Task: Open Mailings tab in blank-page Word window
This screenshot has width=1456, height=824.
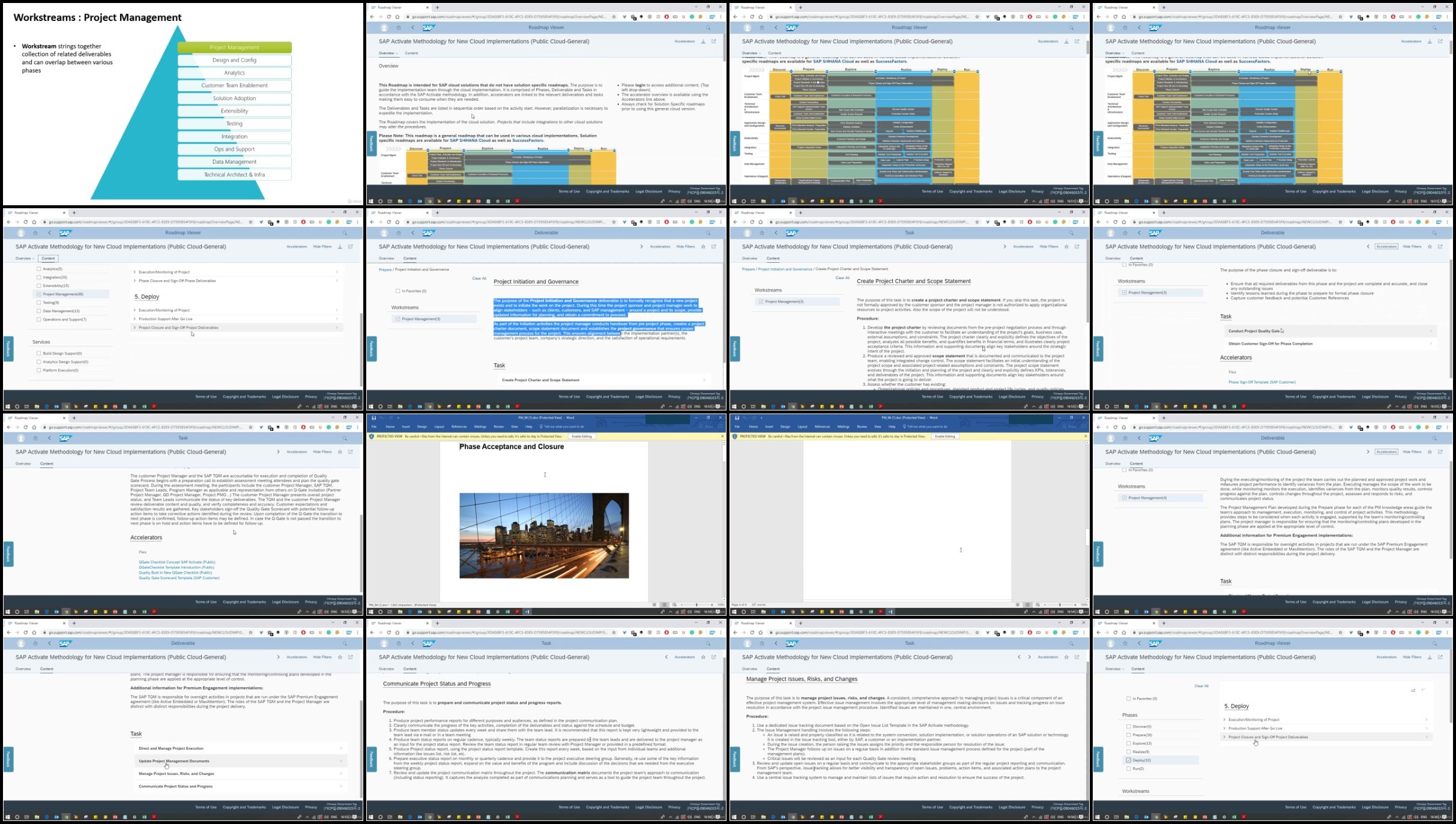Action: (x=844, y=427)
